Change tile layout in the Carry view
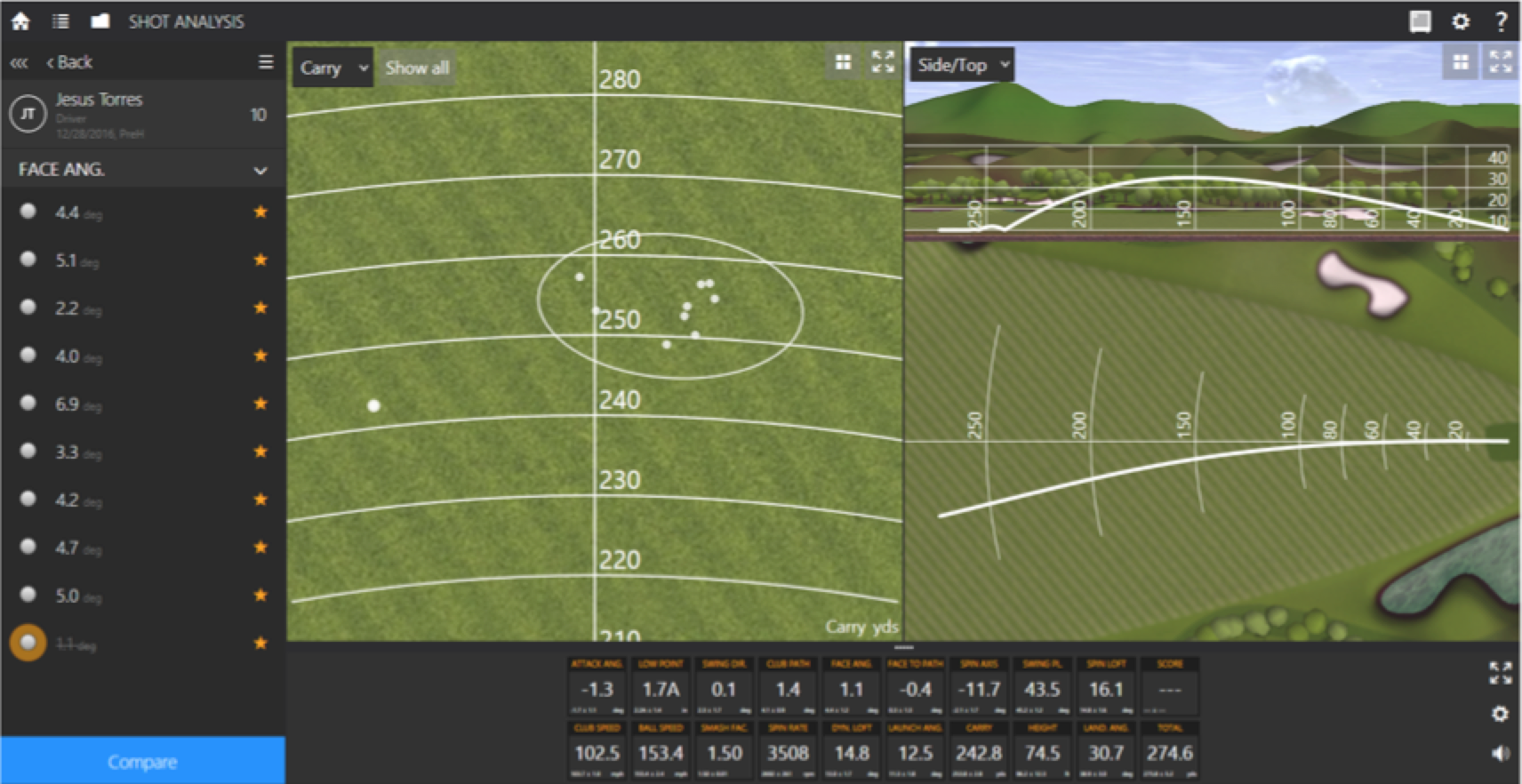 click(x=844, y=61)
